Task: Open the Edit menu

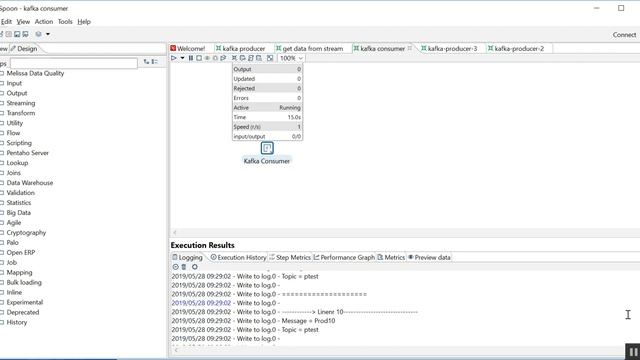Action: (x=6, y=22)
